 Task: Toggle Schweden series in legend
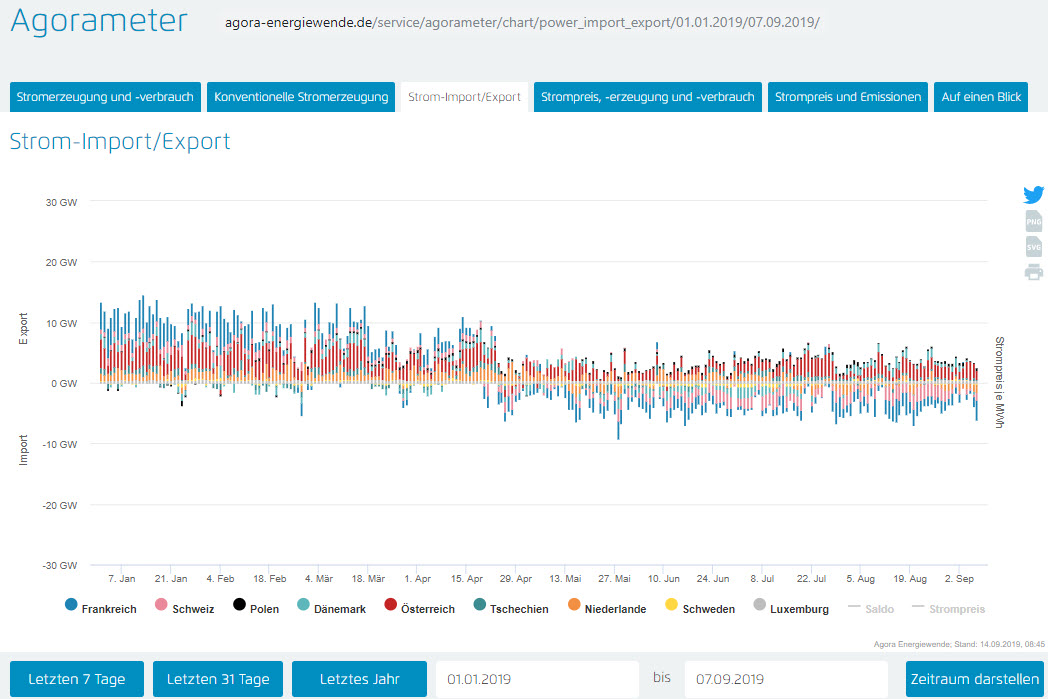700,607
